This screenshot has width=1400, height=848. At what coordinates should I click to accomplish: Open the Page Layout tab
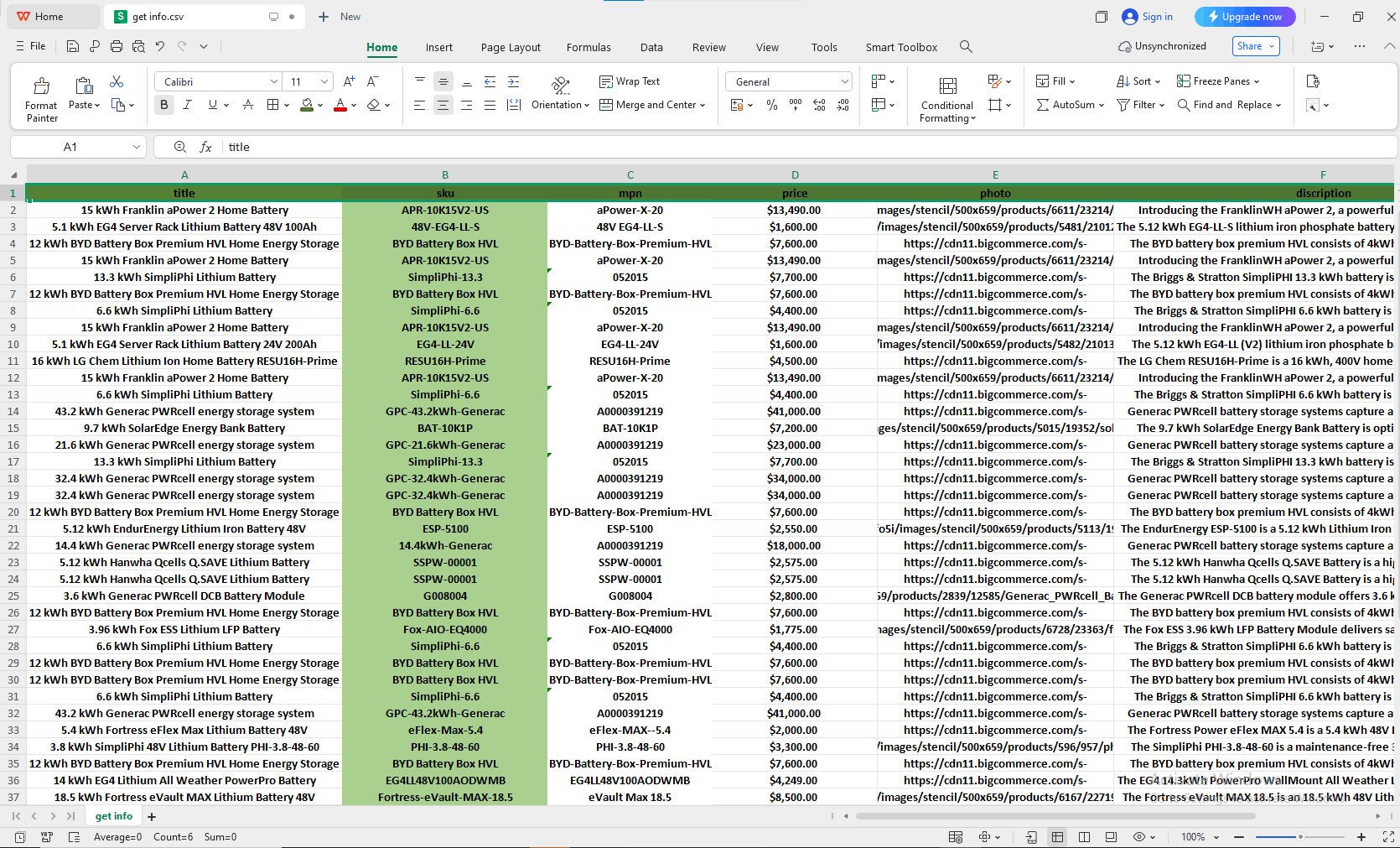pos(511,48)
